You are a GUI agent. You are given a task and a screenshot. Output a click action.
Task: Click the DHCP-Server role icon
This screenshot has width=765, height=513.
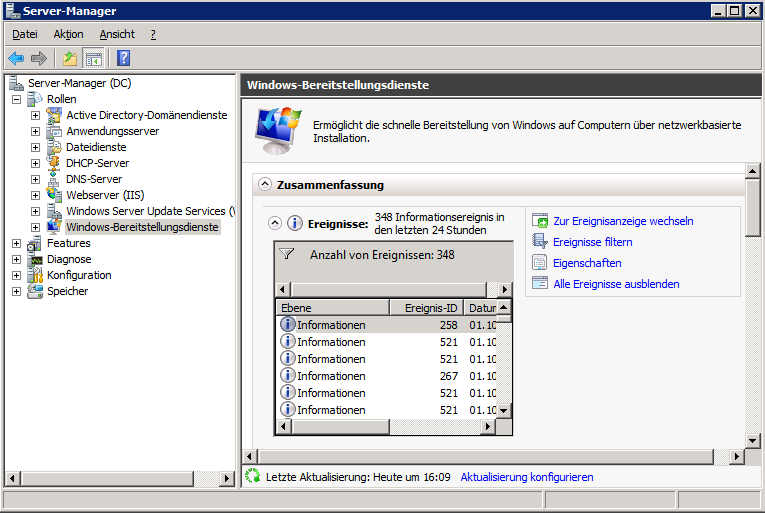(x=54, y=163)
